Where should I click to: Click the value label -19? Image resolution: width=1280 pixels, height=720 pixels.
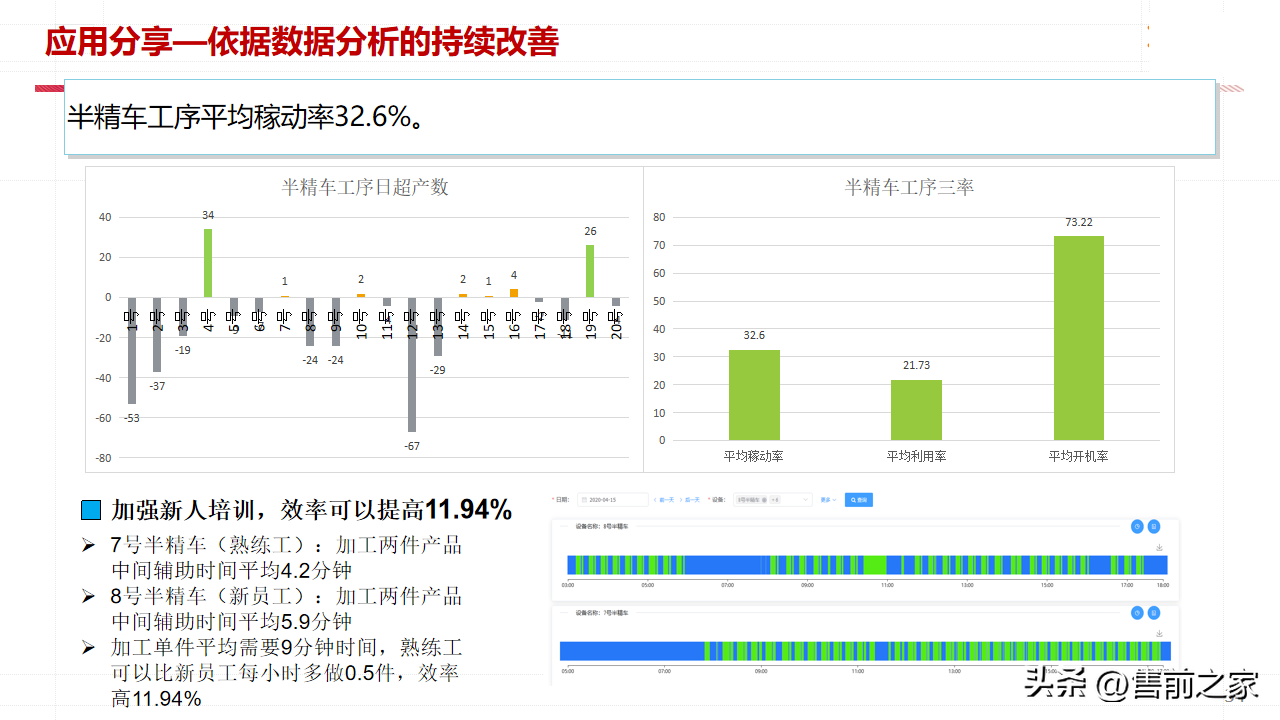pyautogui.click(x=182, y=350)
